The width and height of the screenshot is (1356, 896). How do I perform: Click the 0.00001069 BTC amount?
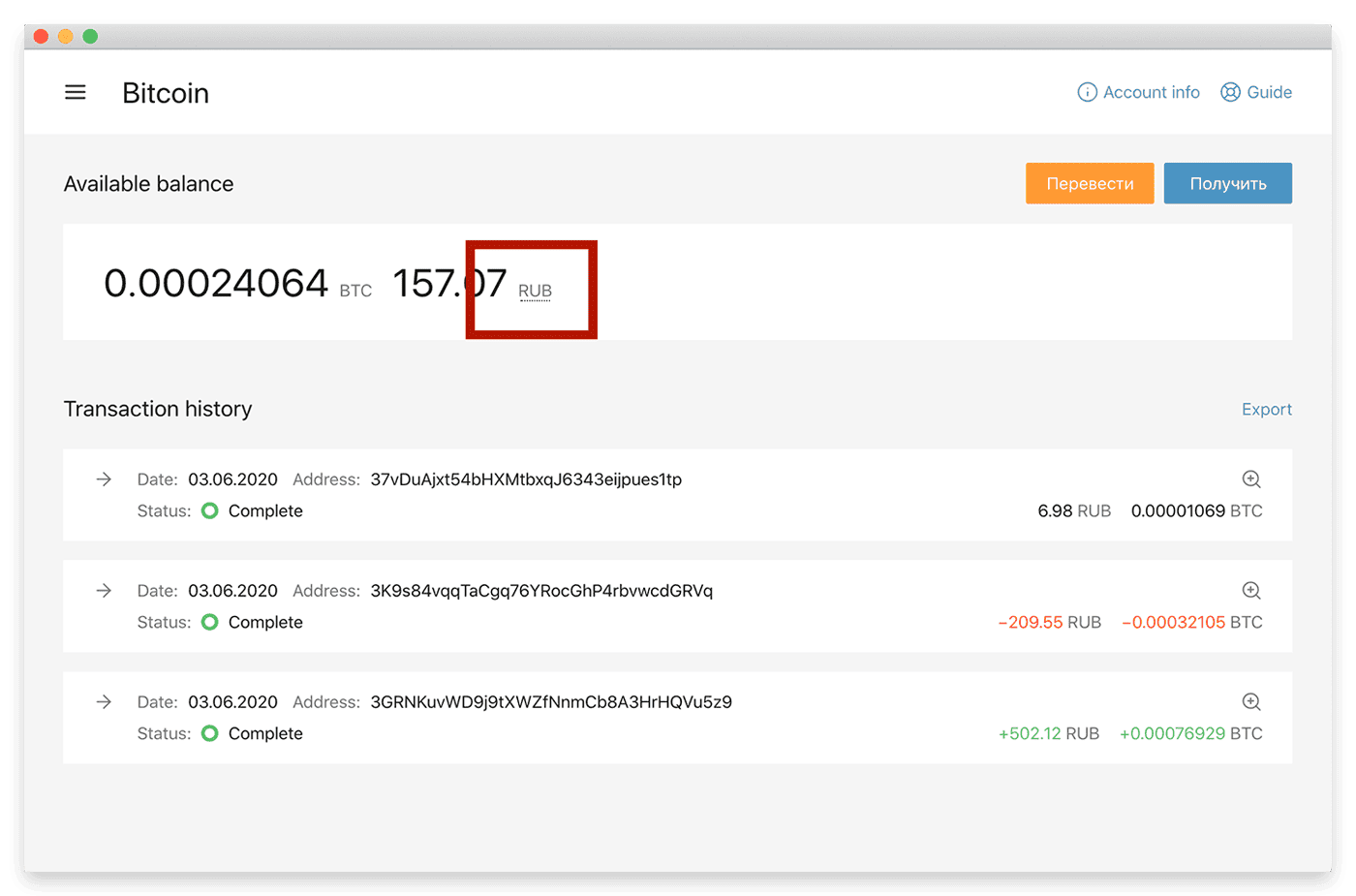(x=1196, y=510)
